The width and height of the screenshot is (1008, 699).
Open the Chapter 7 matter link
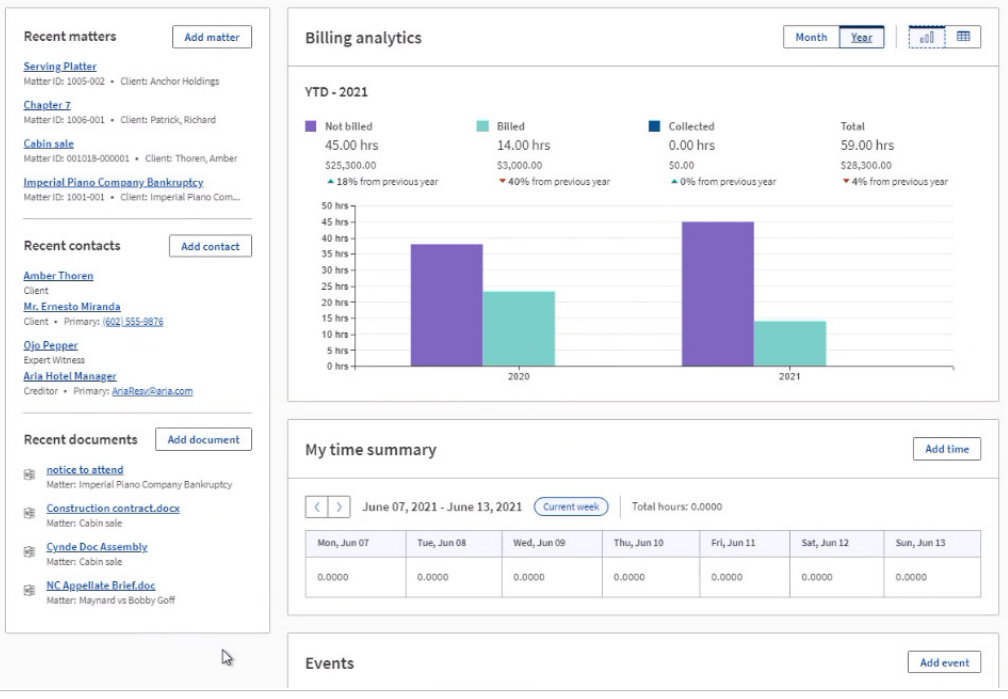pos(46,103)
